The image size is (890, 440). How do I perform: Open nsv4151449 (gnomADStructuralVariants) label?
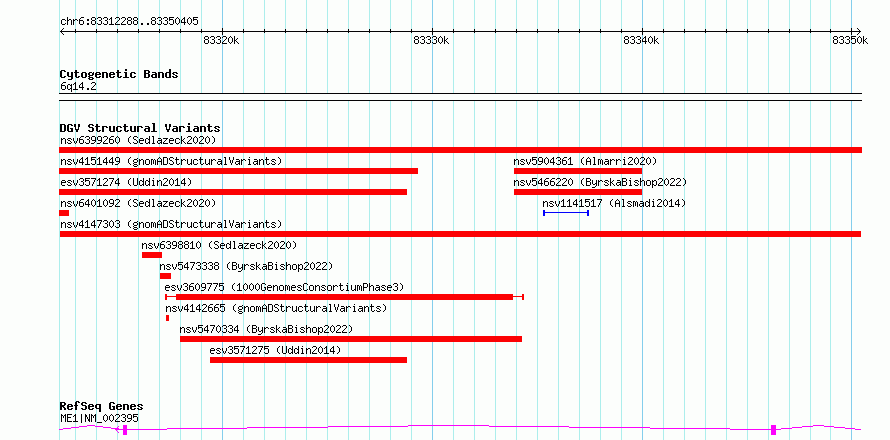[171, 161]
